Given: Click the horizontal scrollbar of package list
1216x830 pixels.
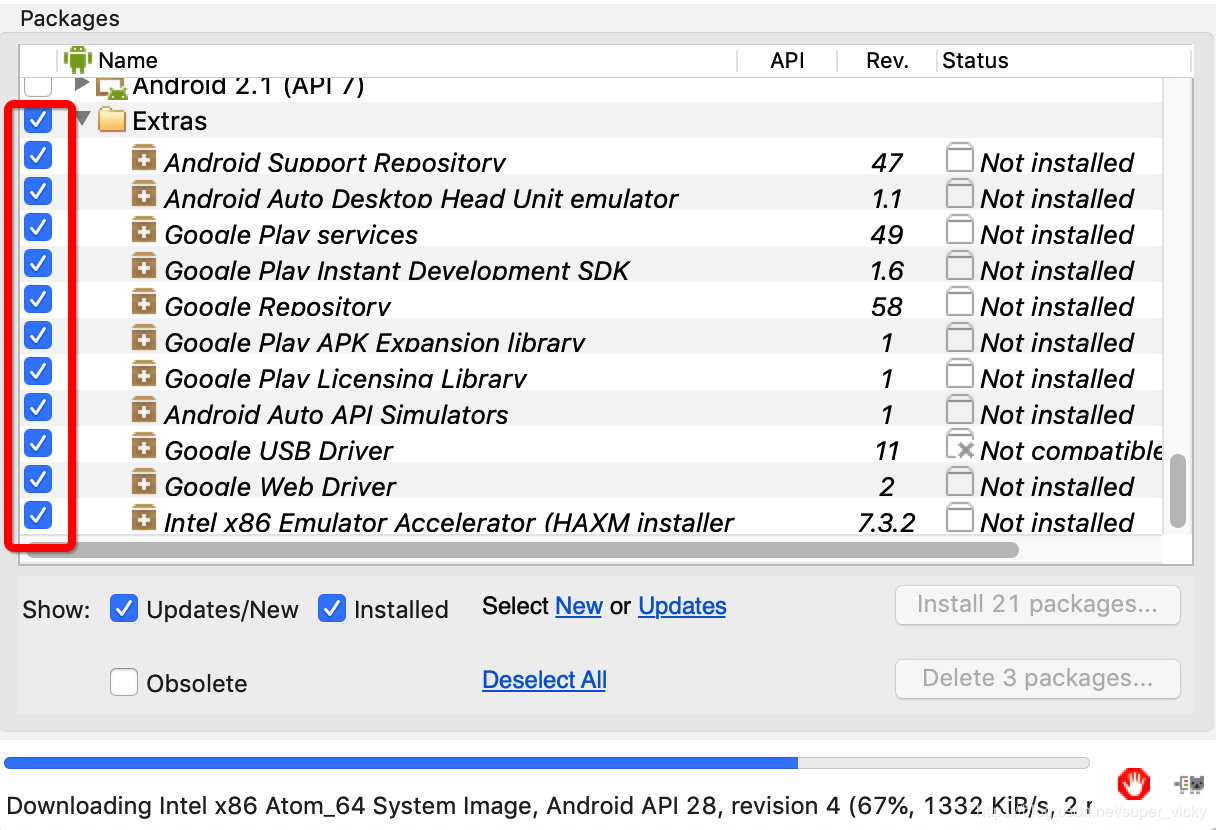Looking at the screenshot, I should click(520, 550).
